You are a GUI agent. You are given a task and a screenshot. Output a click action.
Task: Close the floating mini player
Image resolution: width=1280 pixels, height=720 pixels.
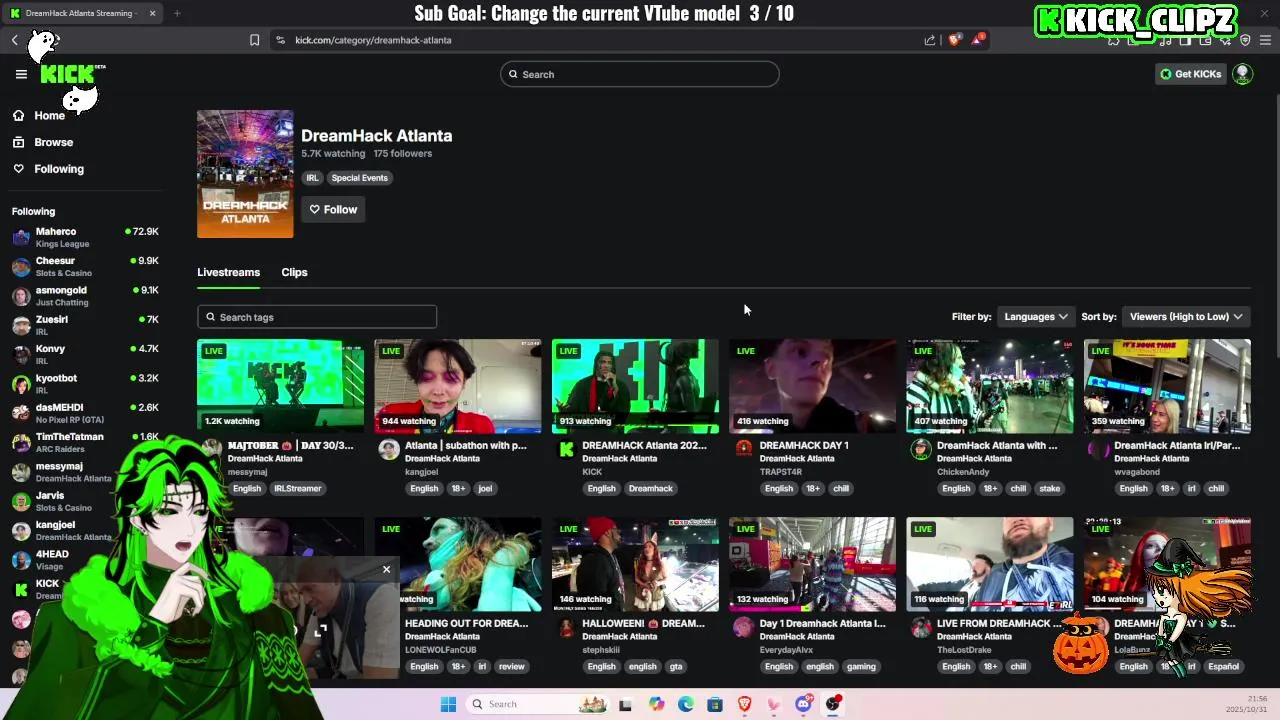386,569
